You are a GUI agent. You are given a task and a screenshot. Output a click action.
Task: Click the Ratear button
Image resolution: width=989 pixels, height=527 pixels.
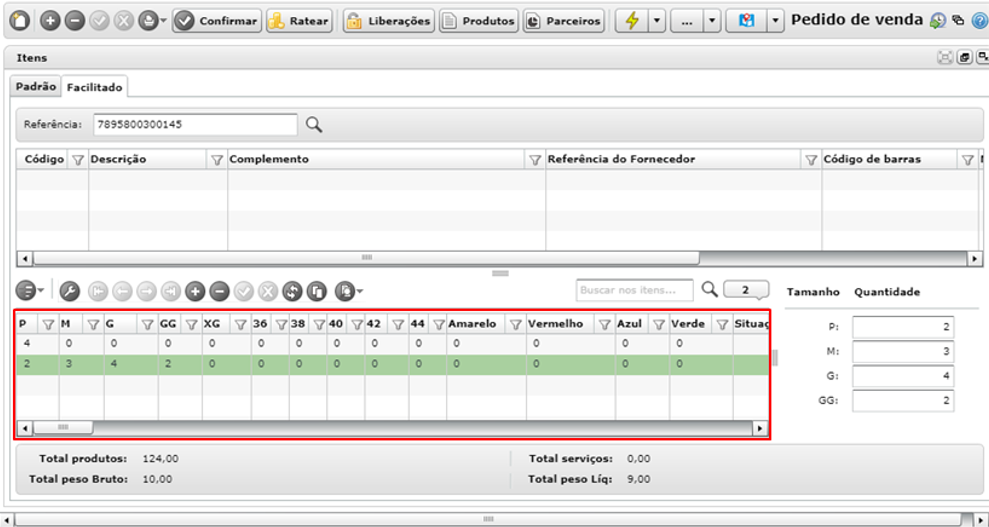click(x=299, y=21)
